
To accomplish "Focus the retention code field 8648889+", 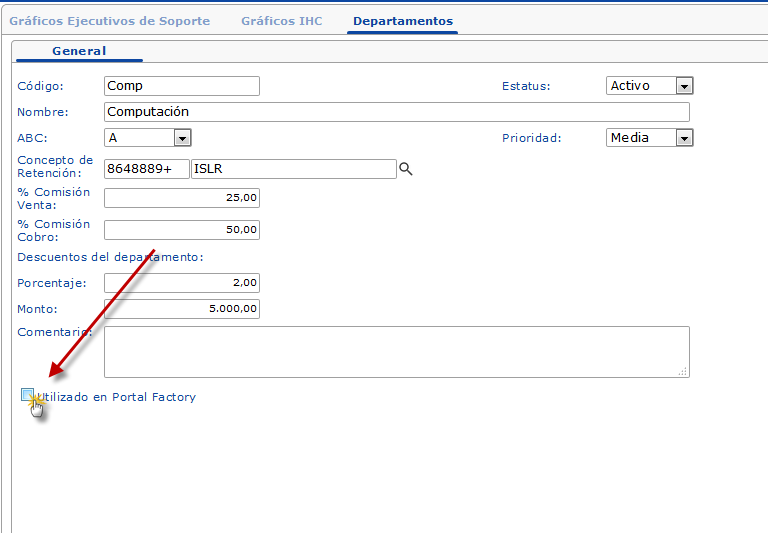I will tap(146, 169).
